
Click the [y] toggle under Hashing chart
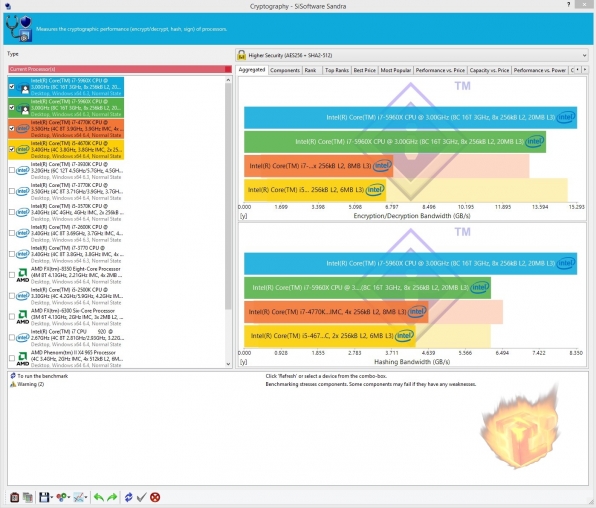[243, 362]
